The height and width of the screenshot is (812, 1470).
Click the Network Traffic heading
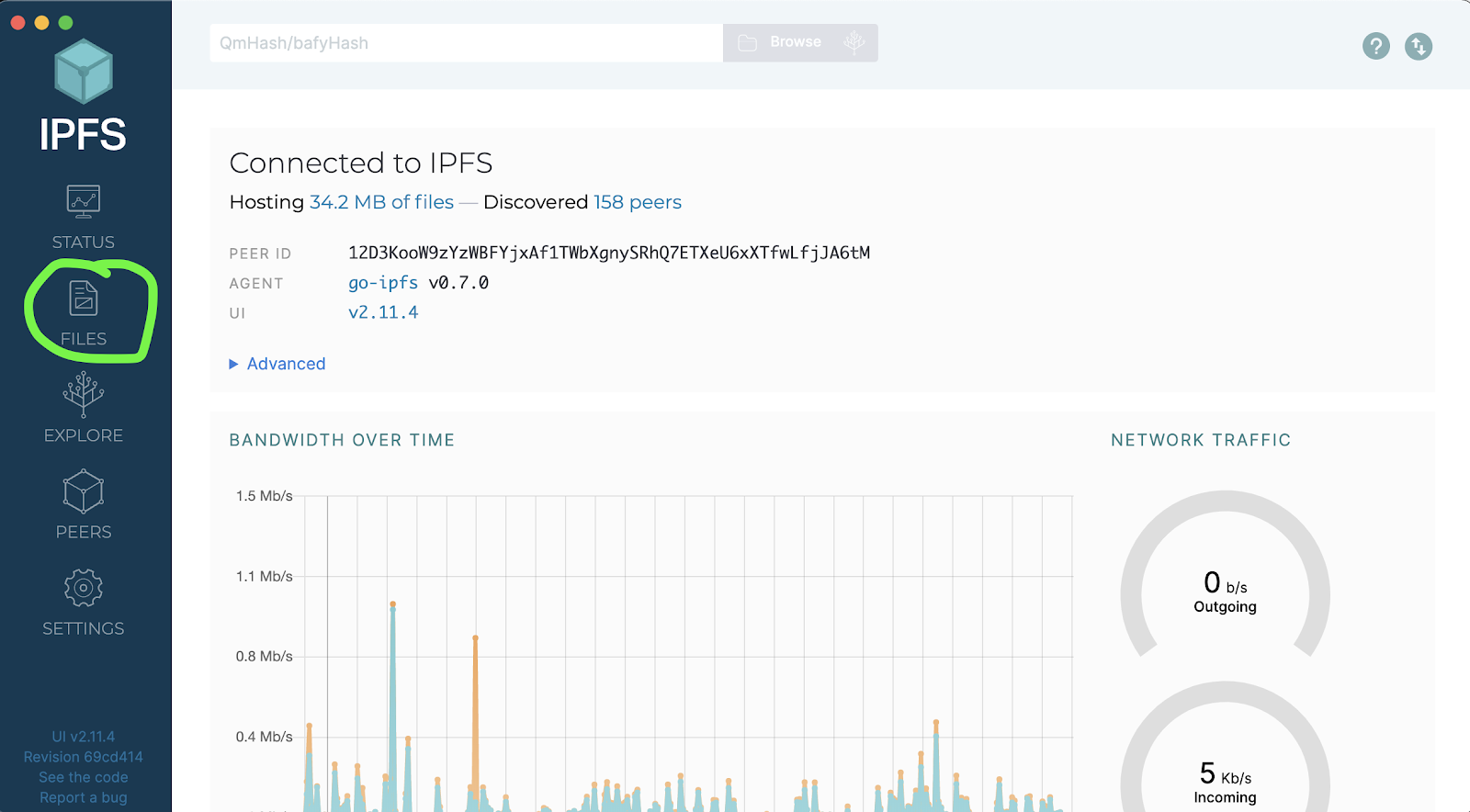coord(1201,440)
